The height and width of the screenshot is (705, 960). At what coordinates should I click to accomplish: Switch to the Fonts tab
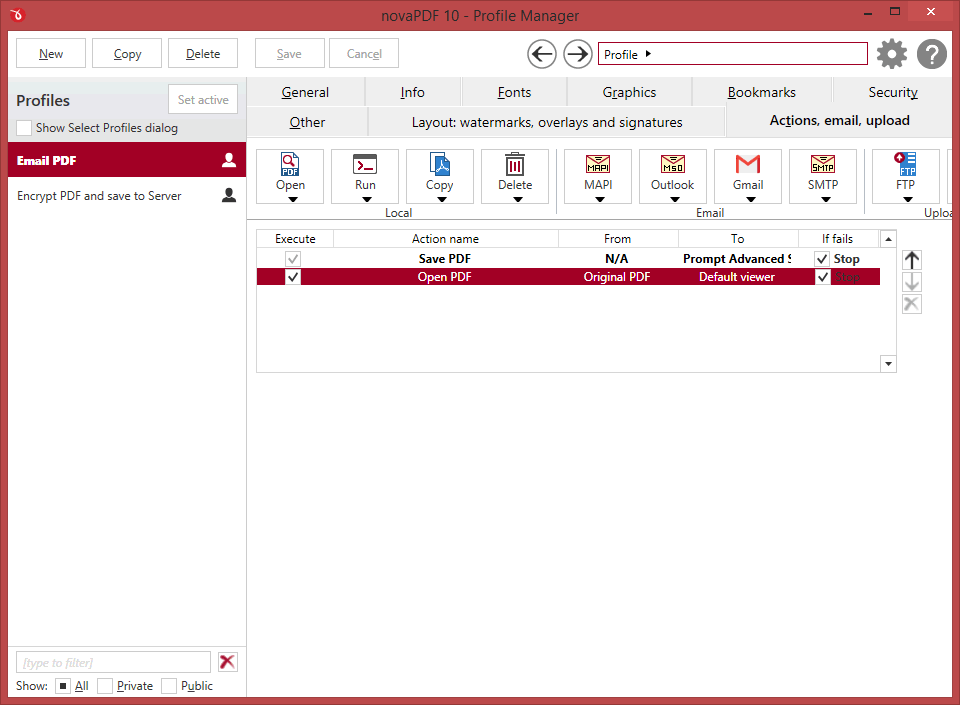coord(514,92)
